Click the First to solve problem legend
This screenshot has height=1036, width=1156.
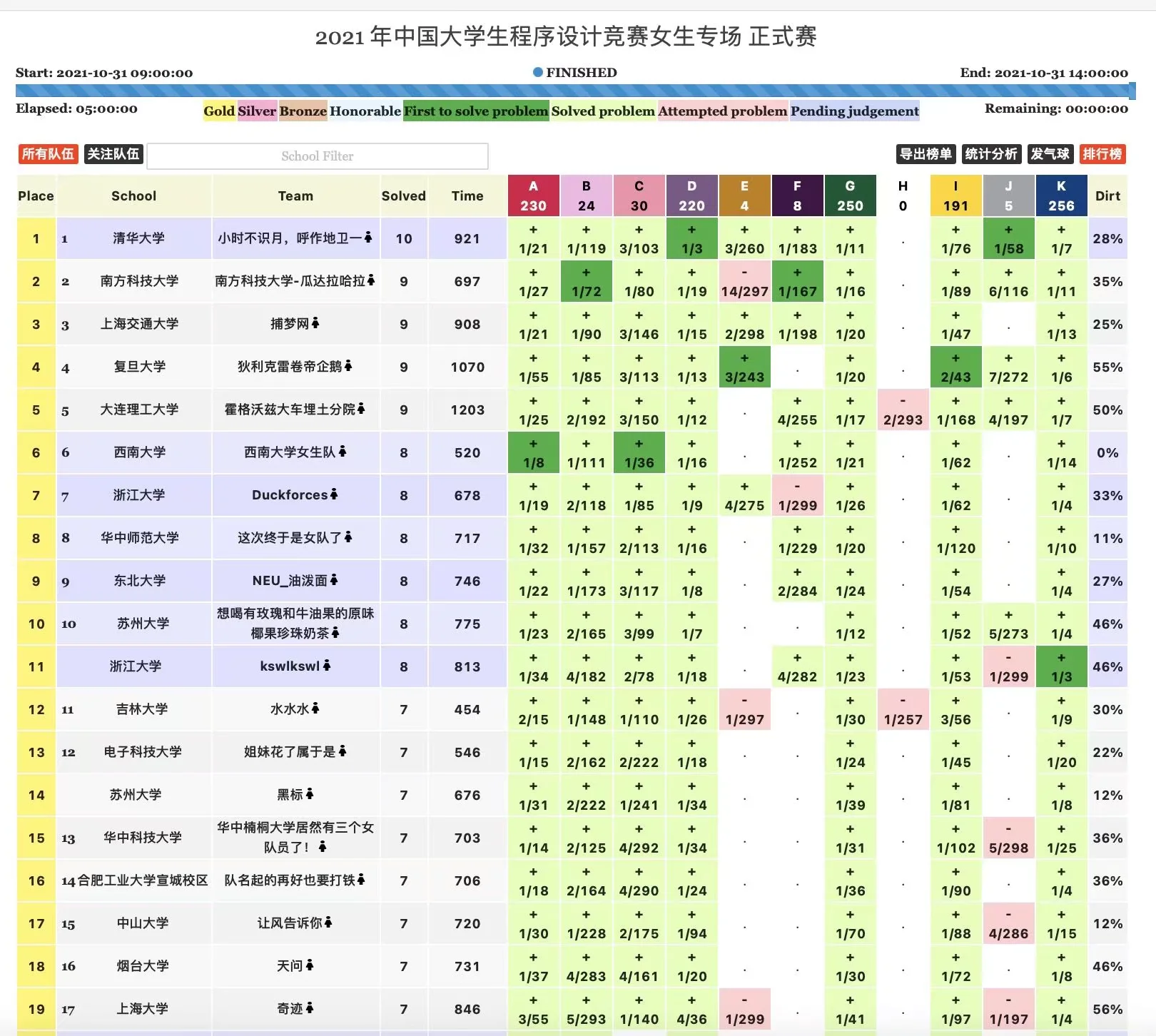point(476,111)
